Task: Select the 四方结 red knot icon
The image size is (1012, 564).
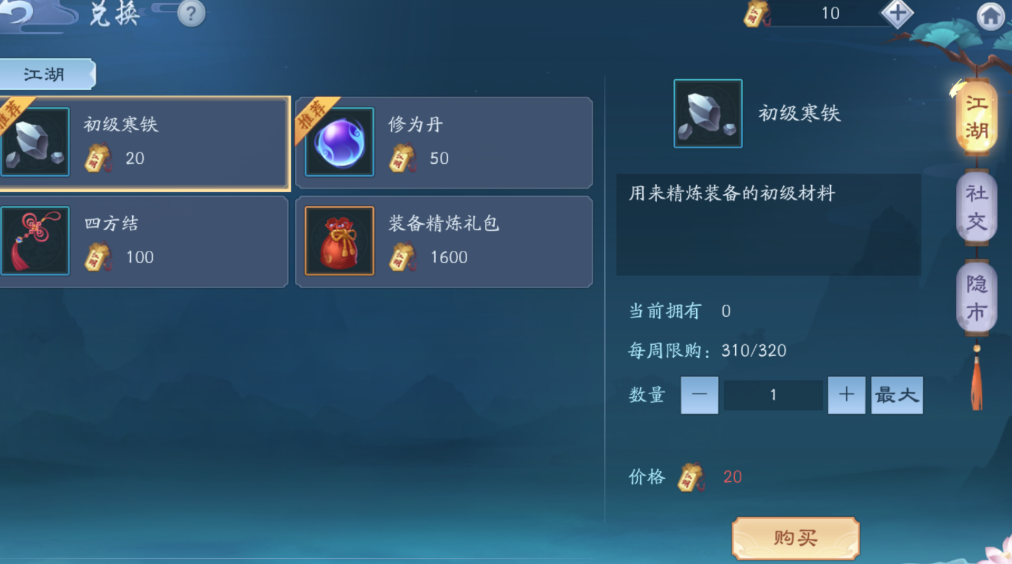Action: coord(35,241)
